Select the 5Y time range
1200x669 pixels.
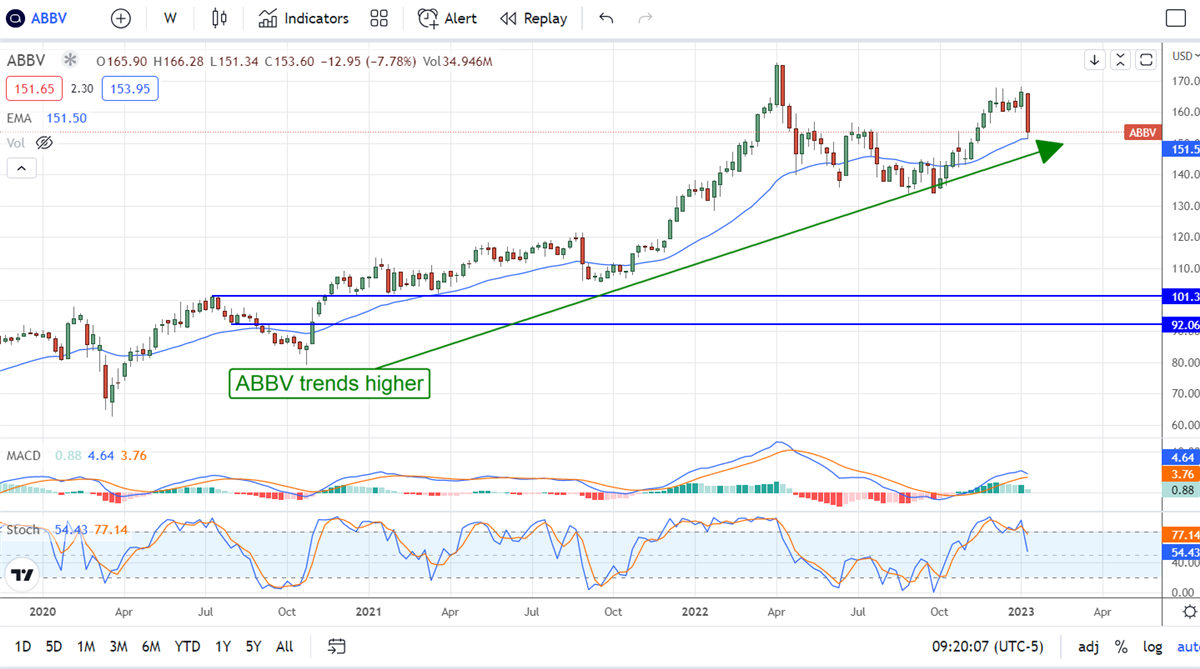pos(254,646)
